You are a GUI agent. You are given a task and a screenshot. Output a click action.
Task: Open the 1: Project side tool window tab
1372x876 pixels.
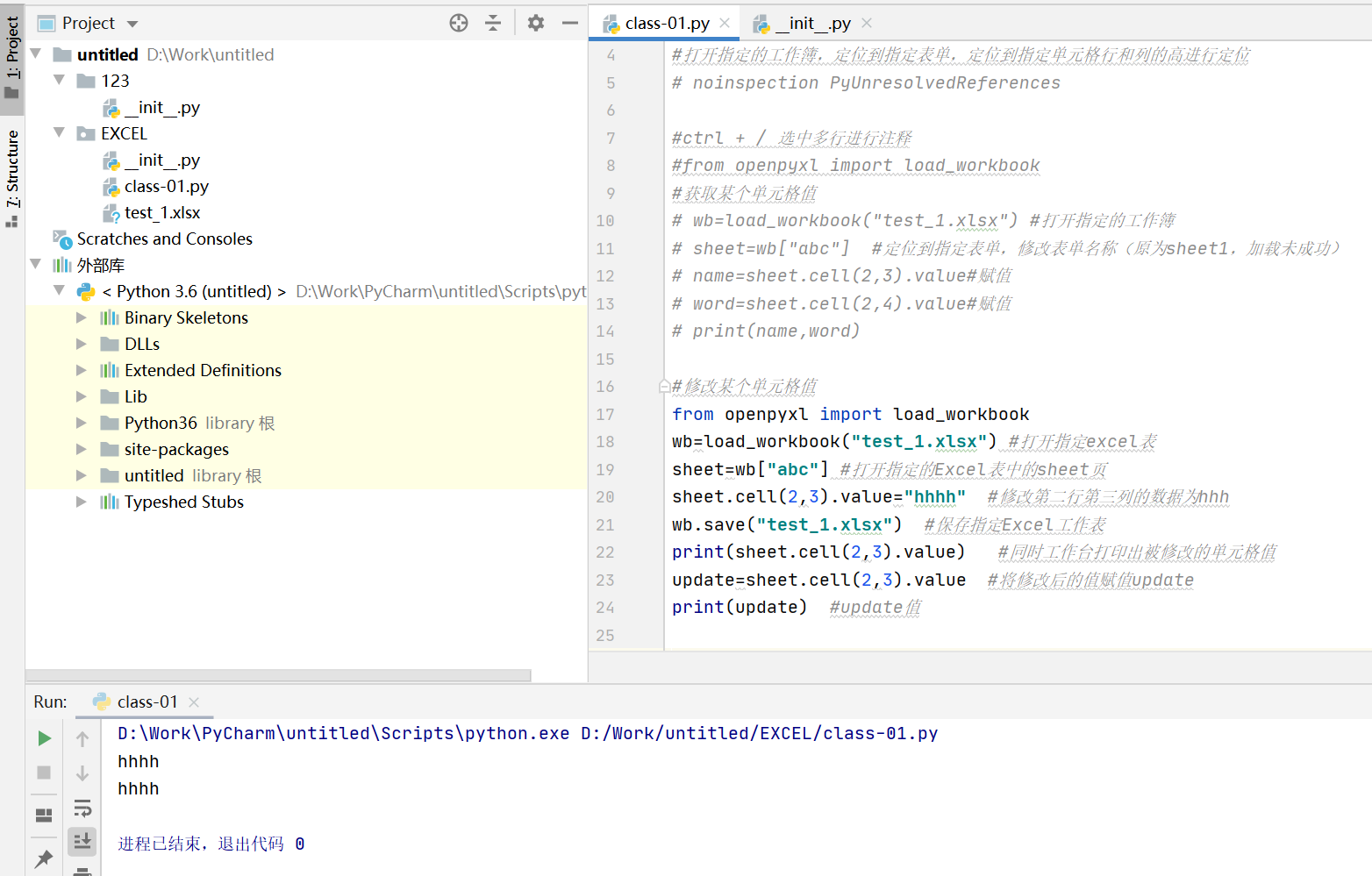(x=12, y=58)
